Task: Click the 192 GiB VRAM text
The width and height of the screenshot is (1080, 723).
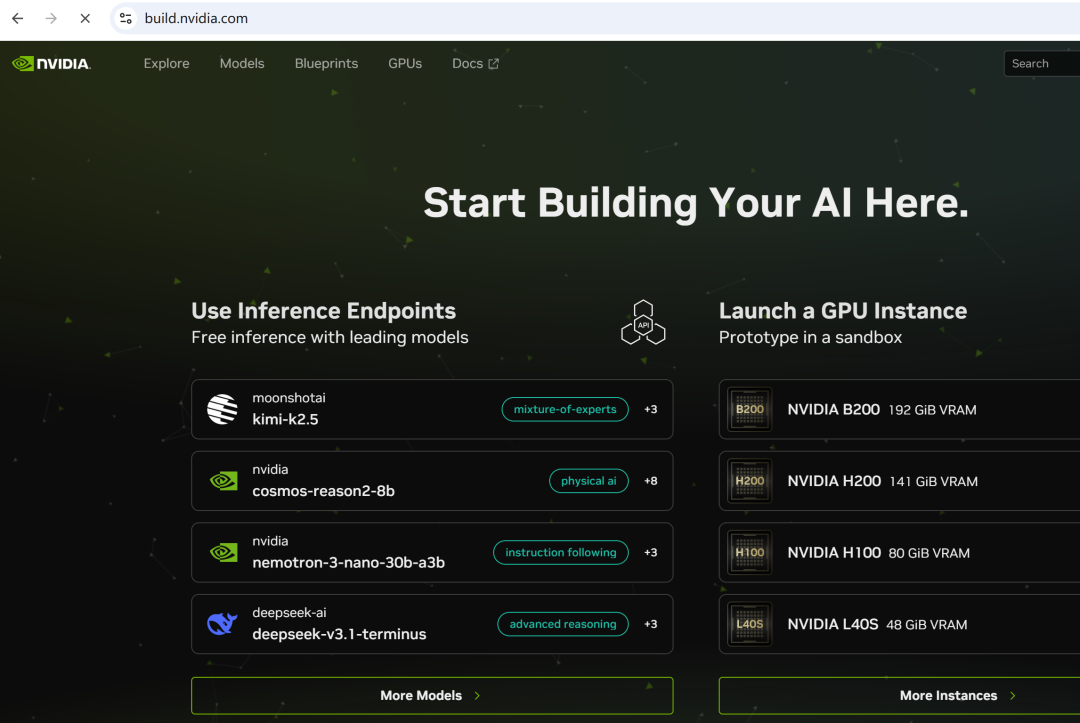Action: pos(932,410)
